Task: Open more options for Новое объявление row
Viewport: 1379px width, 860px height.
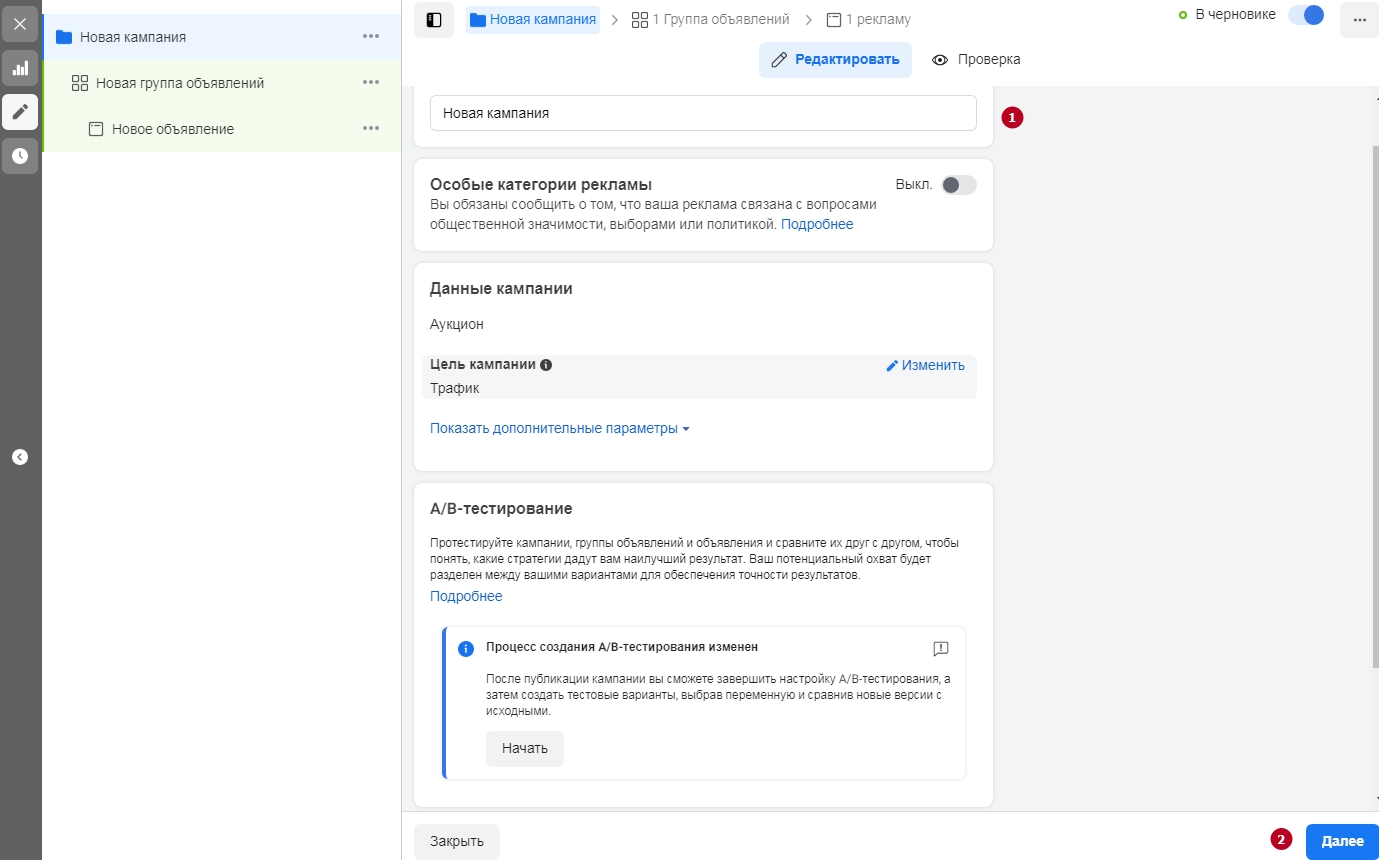Action: pos(371,129)
